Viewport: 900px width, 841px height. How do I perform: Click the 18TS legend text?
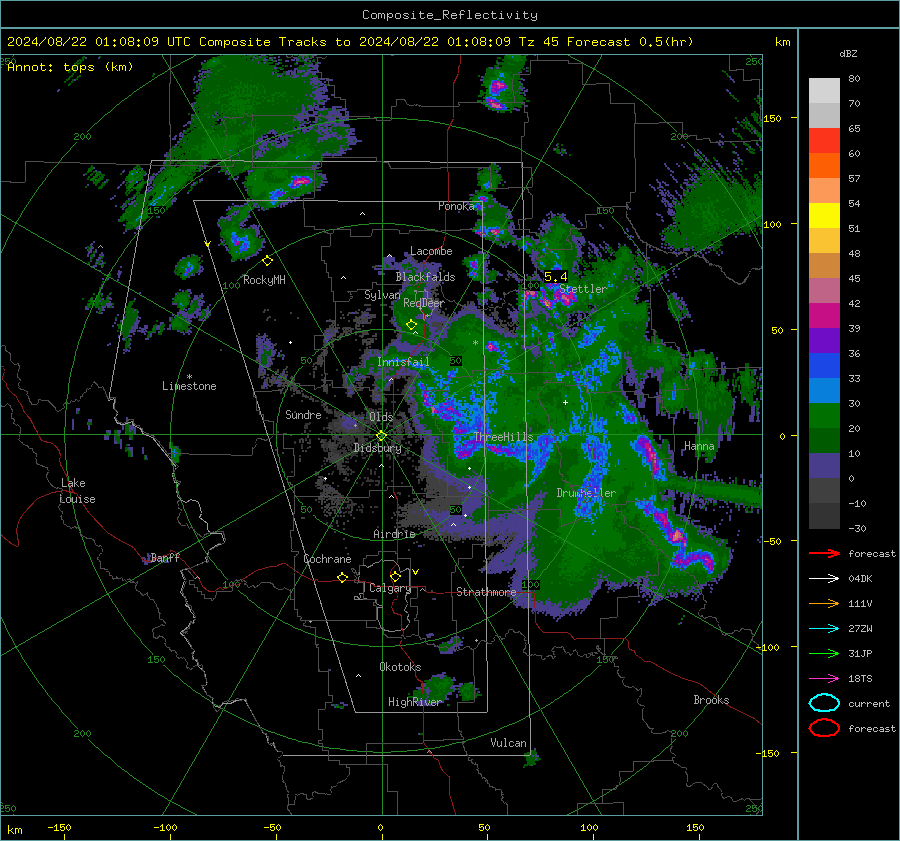(x=860, y=679)
